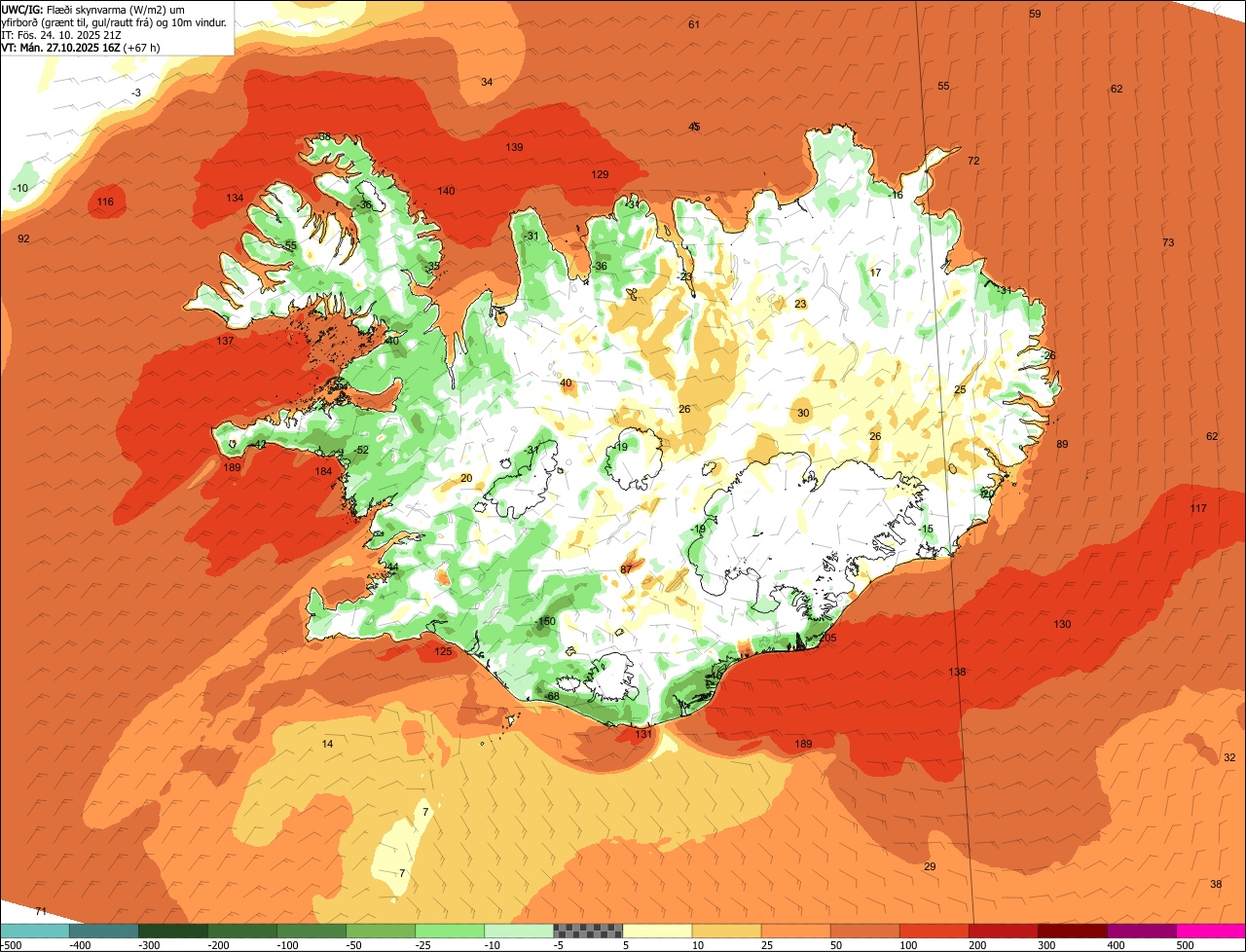This screenshot has height=952, width=1246.
Task: Click the flux value 139 north of Iceland
Action: 514,147
